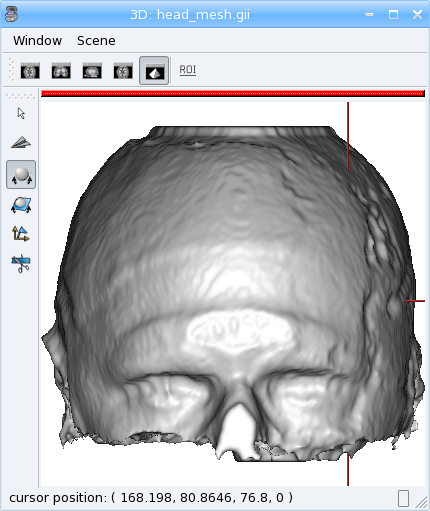Choose the trackball rotation control

pyautogui.click(x=21, y=175)
